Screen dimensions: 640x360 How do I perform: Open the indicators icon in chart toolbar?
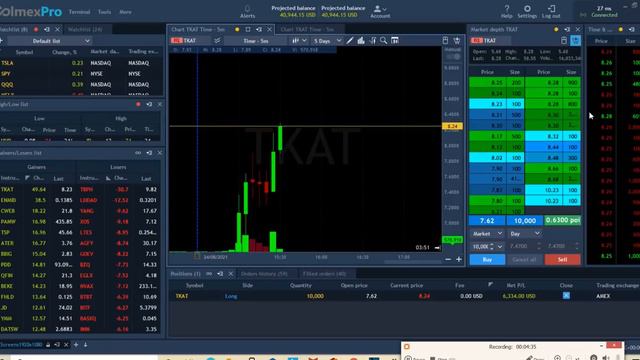361,40
